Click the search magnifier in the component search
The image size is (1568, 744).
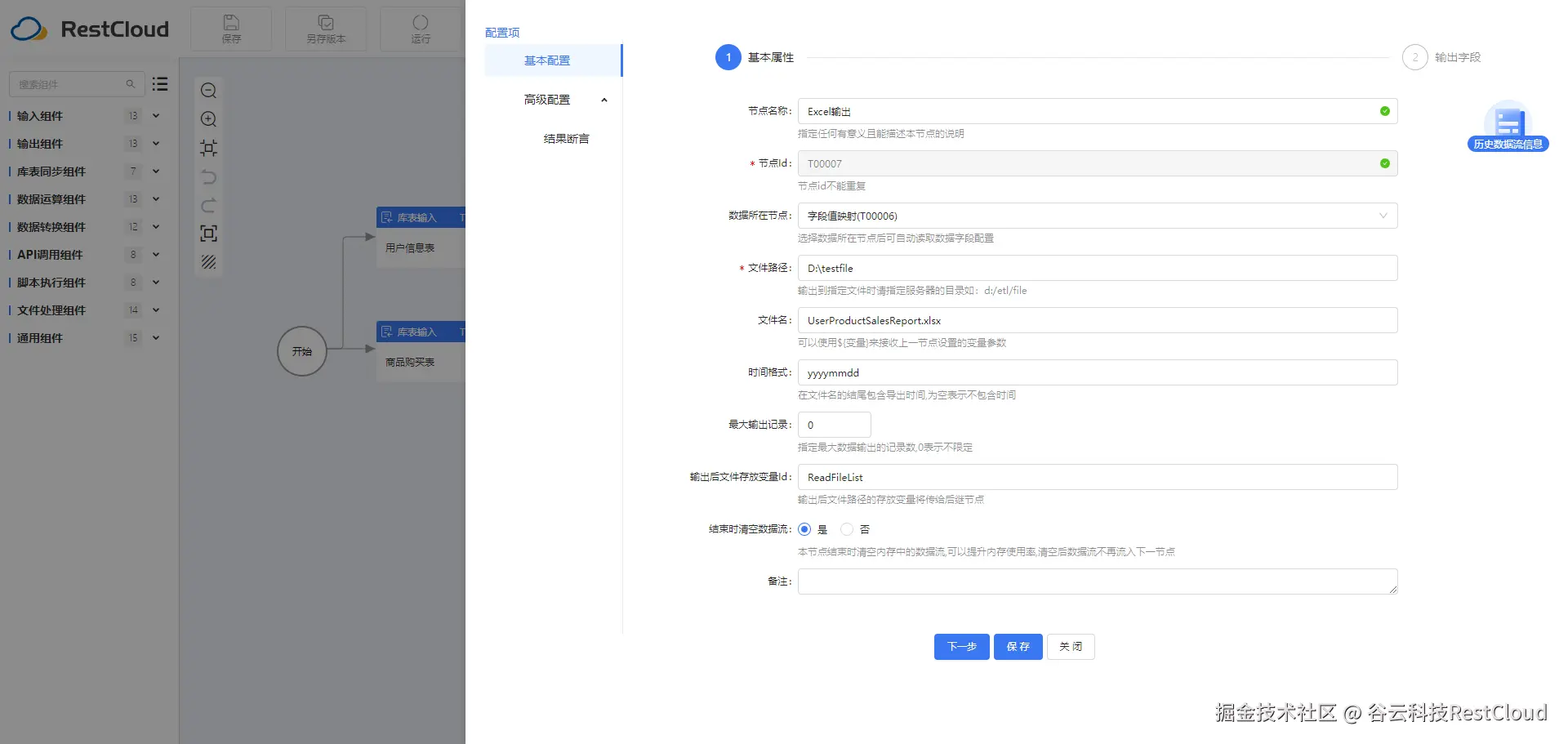coord(130,84)
